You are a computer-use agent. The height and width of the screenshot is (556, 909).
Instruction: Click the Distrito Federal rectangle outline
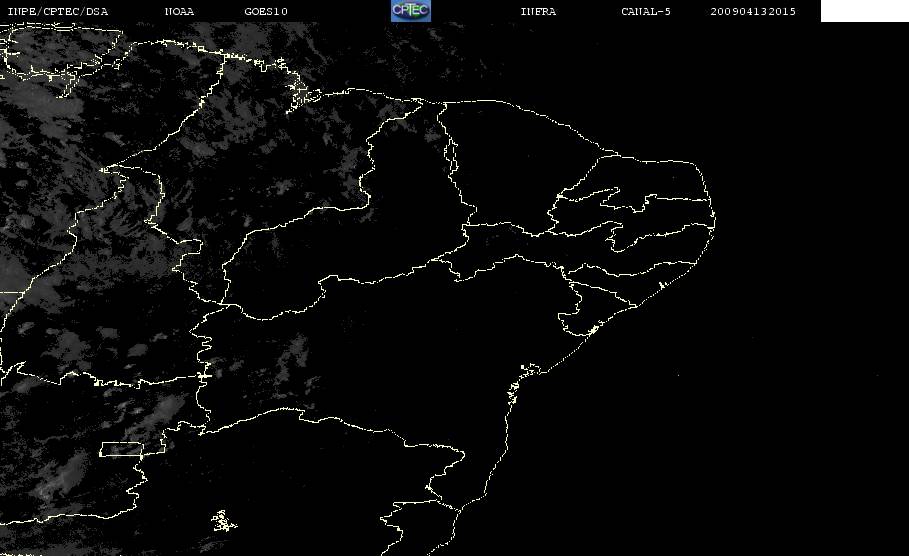pos(121,449)
